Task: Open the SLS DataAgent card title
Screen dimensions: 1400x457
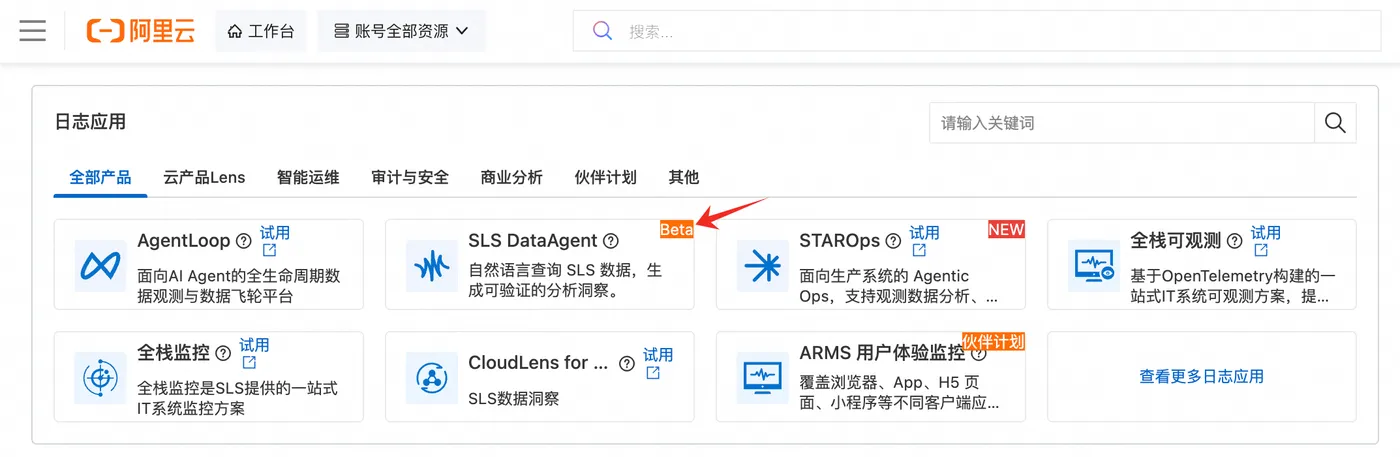Action: pyautogui.click(x=533, y=241)
